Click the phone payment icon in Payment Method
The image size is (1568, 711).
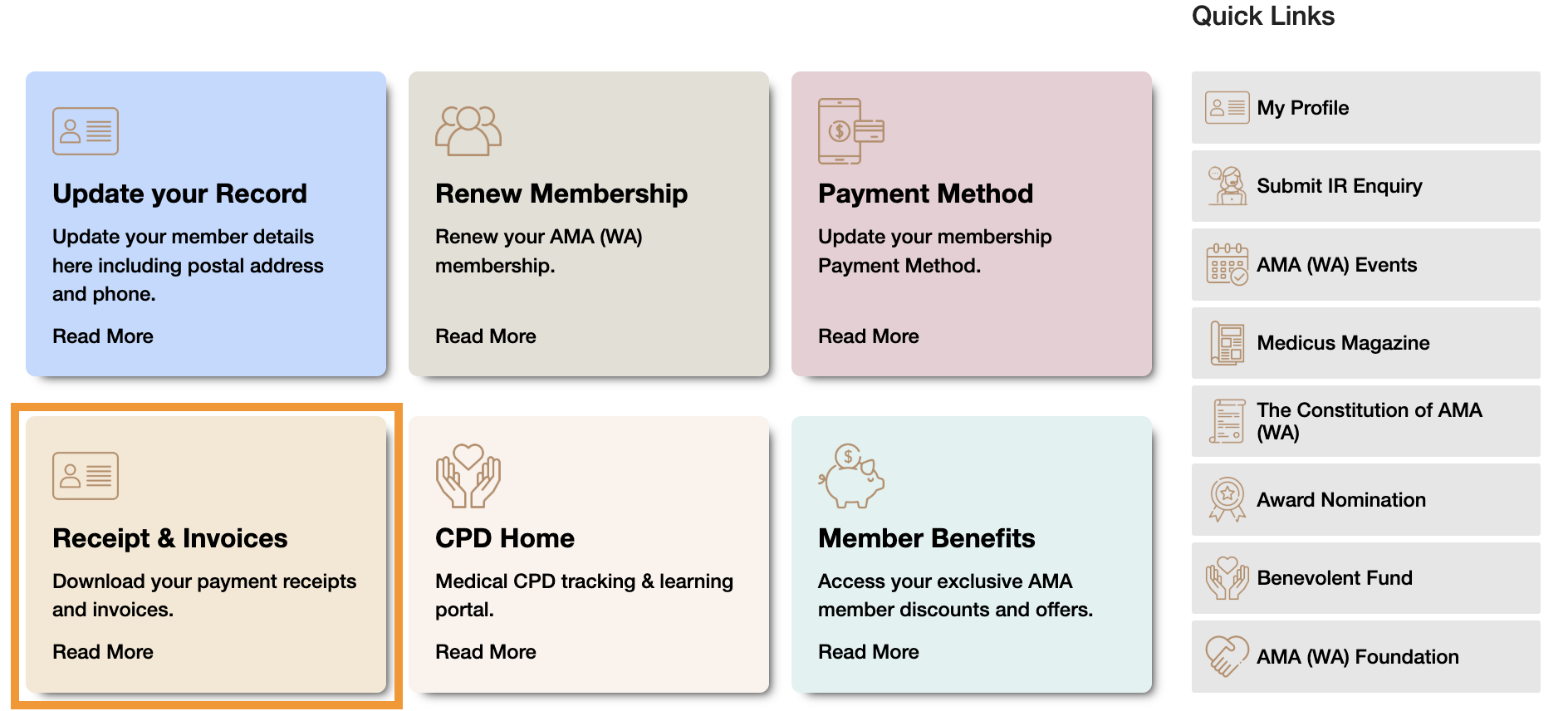(851, 131)
